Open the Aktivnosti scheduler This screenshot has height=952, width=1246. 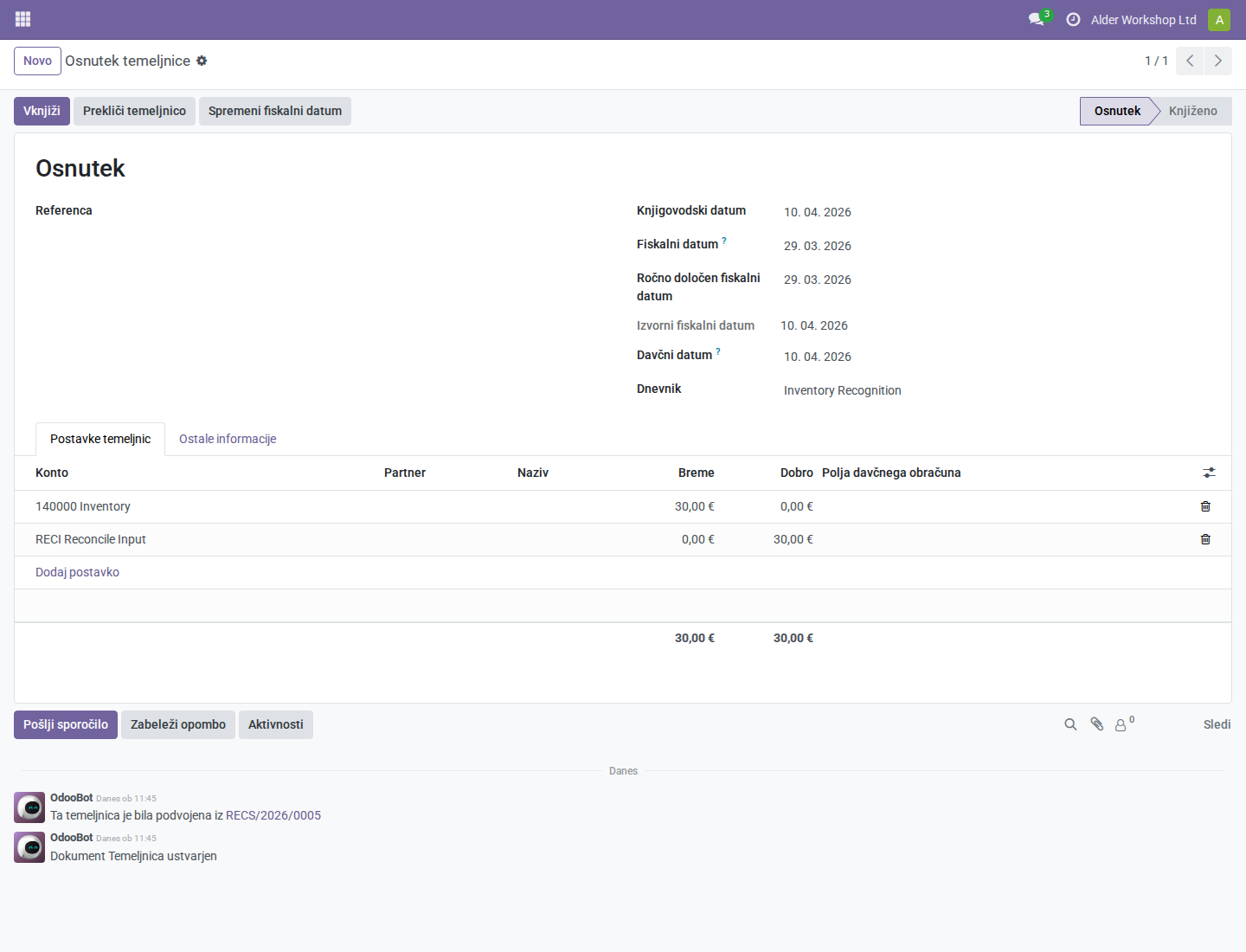[x=276, y=724]
